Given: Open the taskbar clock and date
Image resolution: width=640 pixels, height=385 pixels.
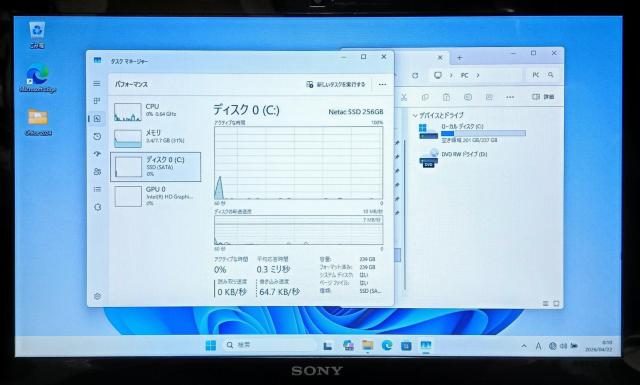Looking at the screenshot, I should click(x=599, y=346).
